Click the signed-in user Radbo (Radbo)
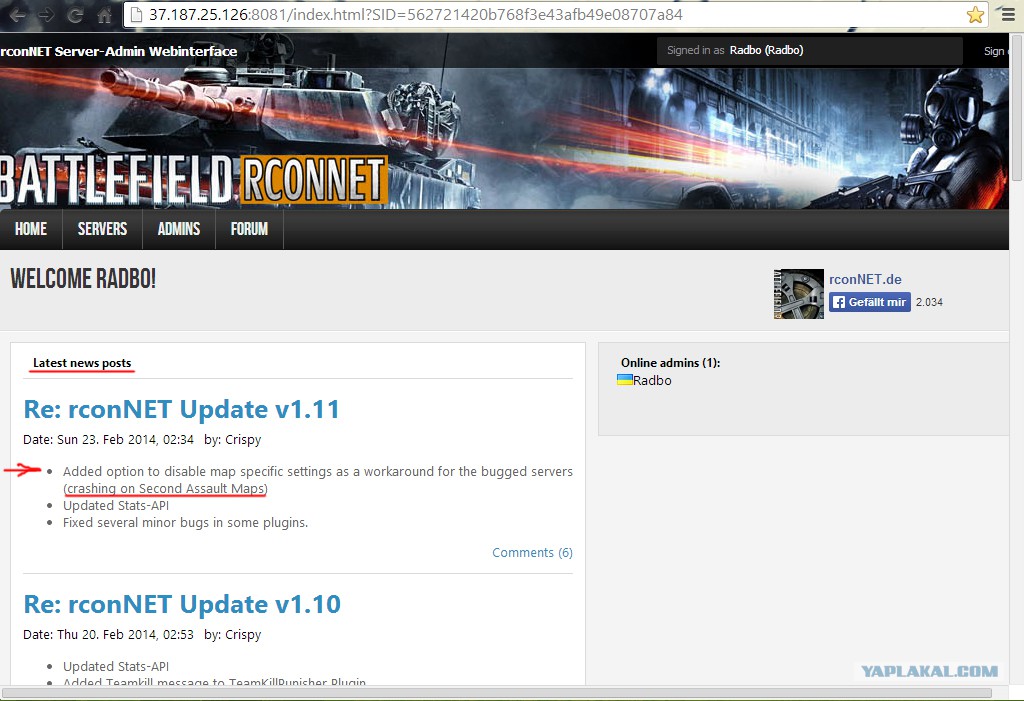This screenshot has width=1024, height=701. [766, 50]
